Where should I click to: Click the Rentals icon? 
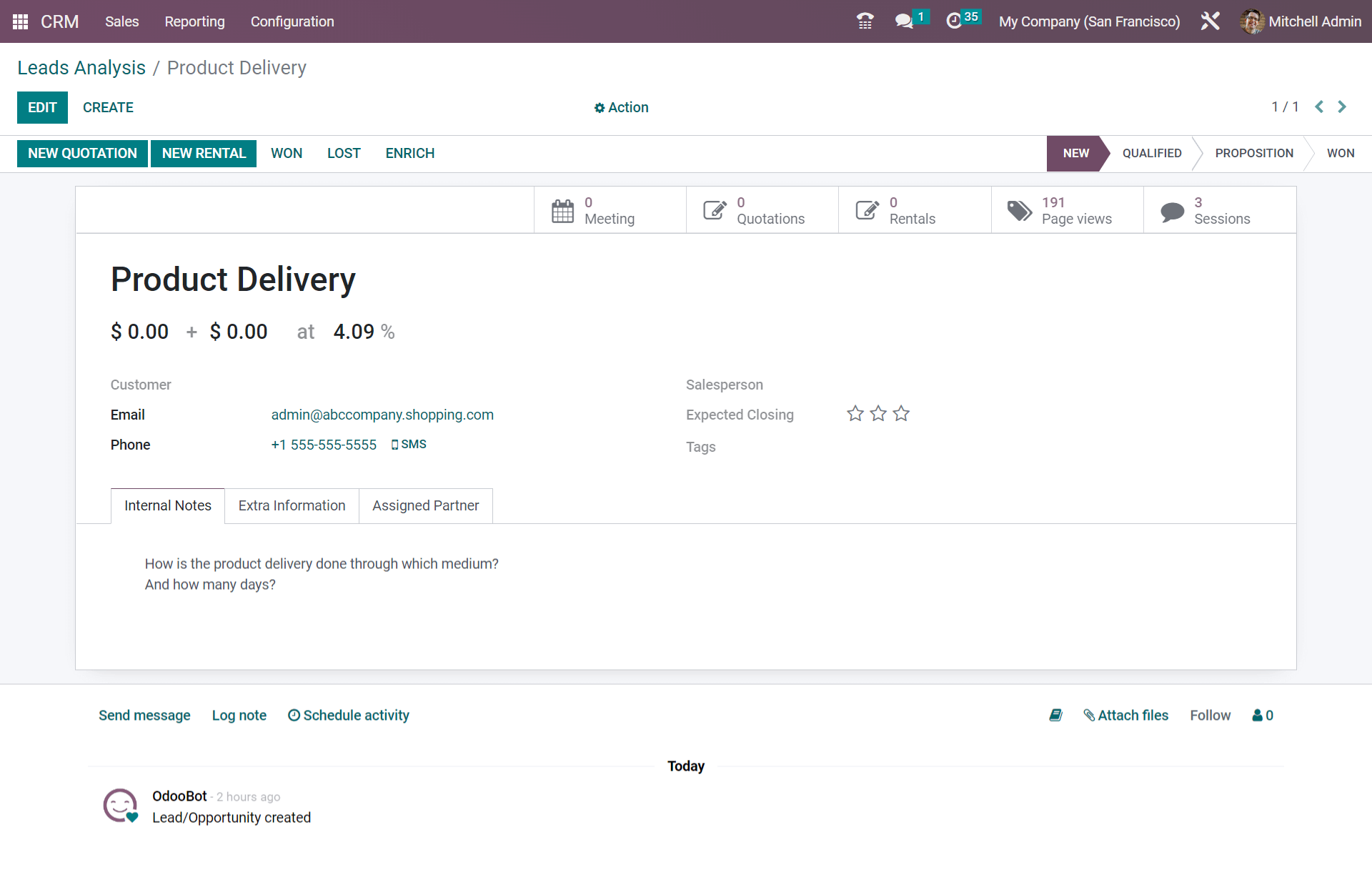tap(867, 209)
